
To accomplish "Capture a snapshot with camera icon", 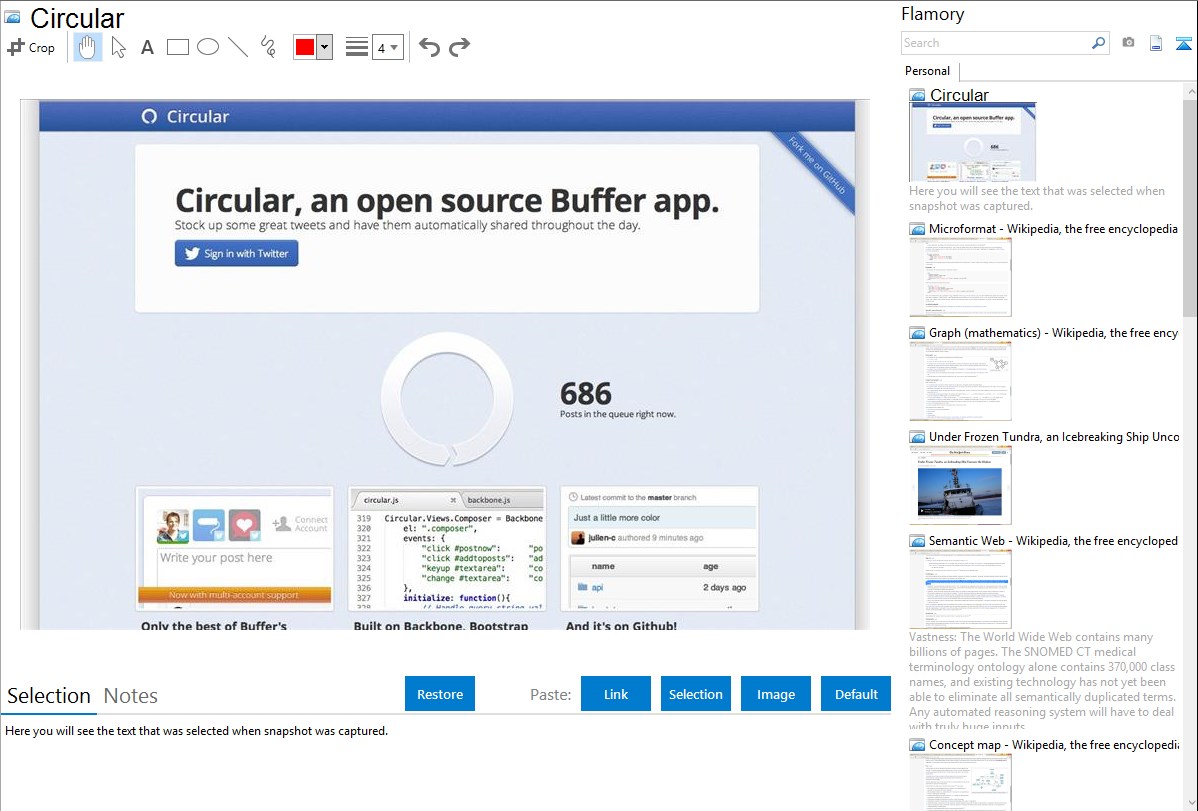I will (x=1128, y=43).
